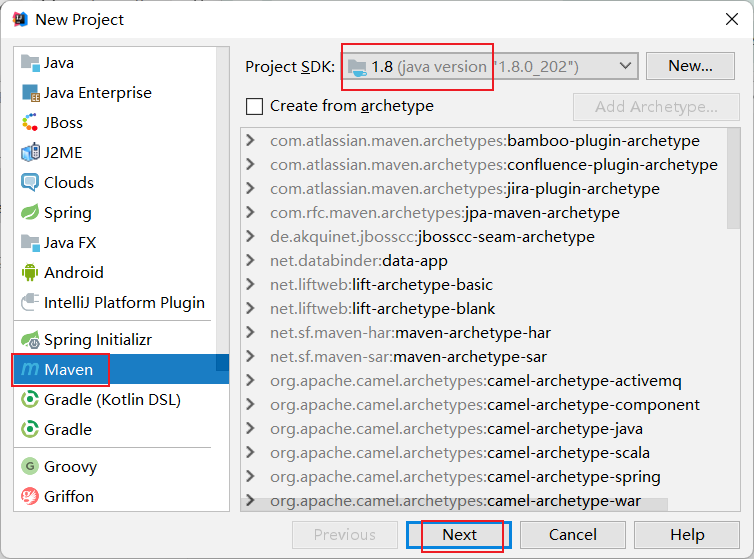Screen dimensions: 754x559
Task: Click the archetype list vertical scrollbar
Action: point(733,179)
